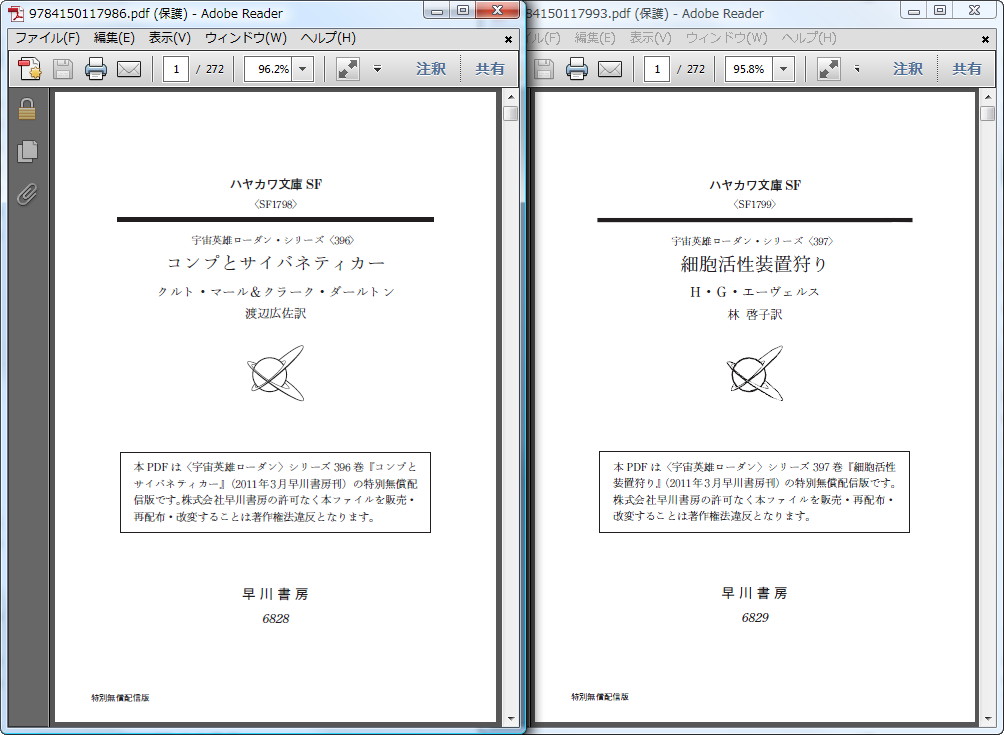
Task: Toggle the page thumbnails panel in the sidebar
Action: [27, 151]
